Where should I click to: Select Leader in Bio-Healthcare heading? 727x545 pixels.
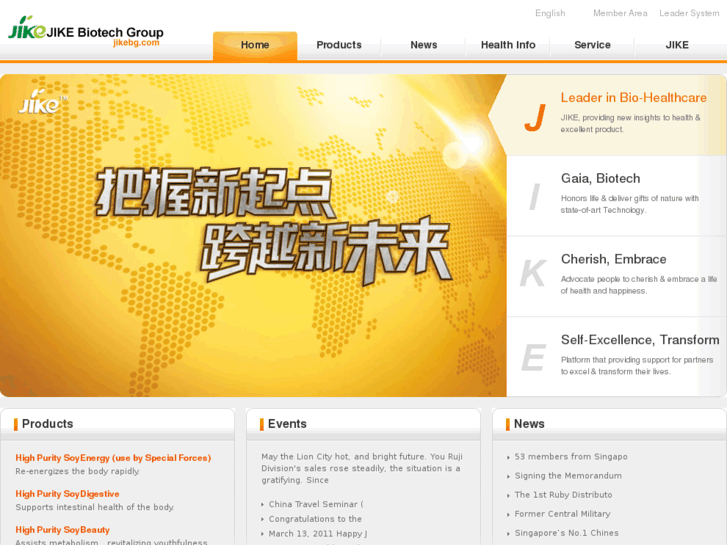tap(634, 97)
